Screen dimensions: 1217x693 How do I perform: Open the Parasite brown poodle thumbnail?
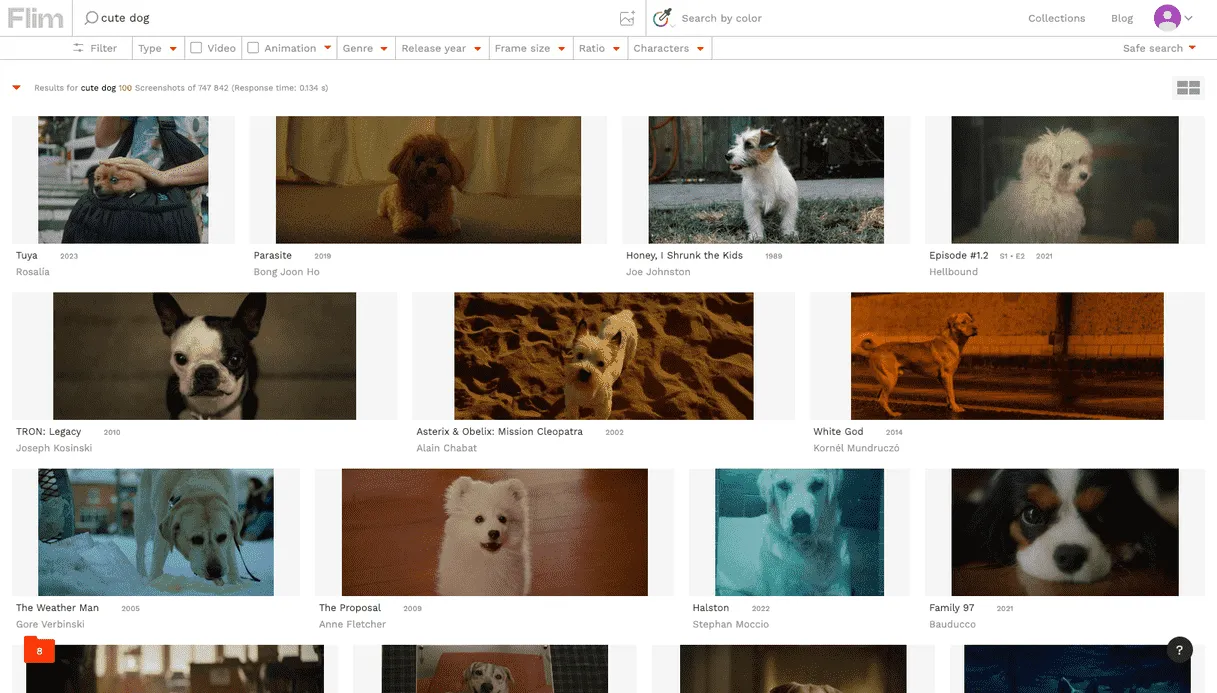click(428, 180)
